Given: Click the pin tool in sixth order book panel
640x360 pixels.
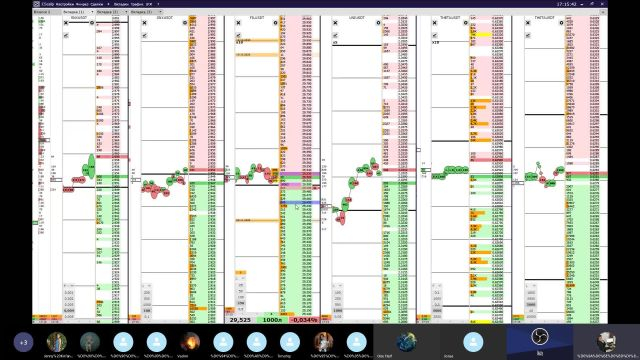Looking at the screenshot, I should [x=528, y=36].
